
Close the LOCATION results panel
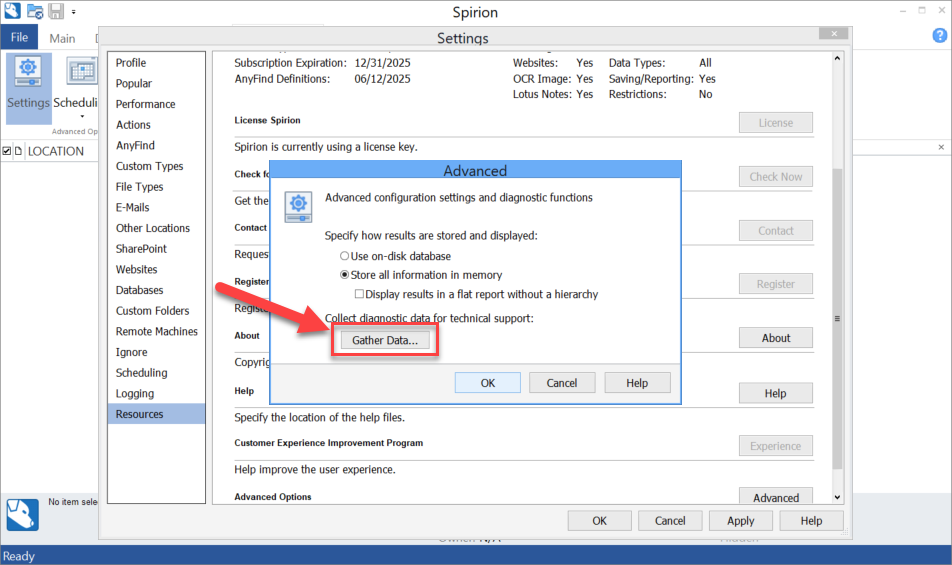941,147
